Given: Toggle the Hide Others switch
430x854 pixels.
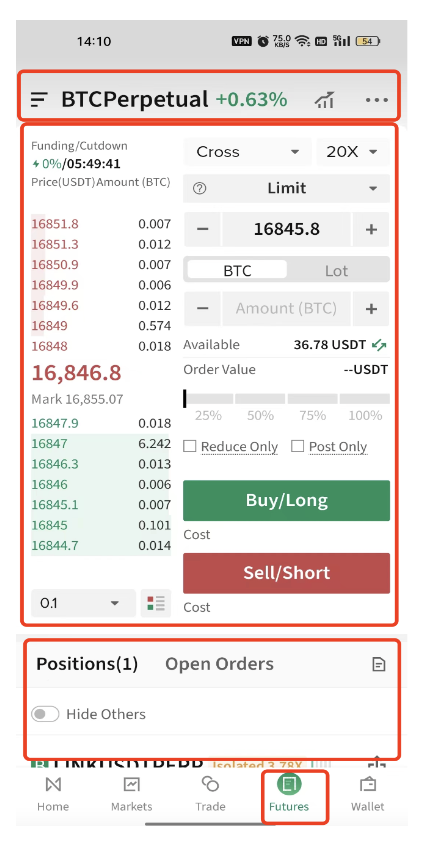Looking at the screenshot, I should [x=45, y=714].
